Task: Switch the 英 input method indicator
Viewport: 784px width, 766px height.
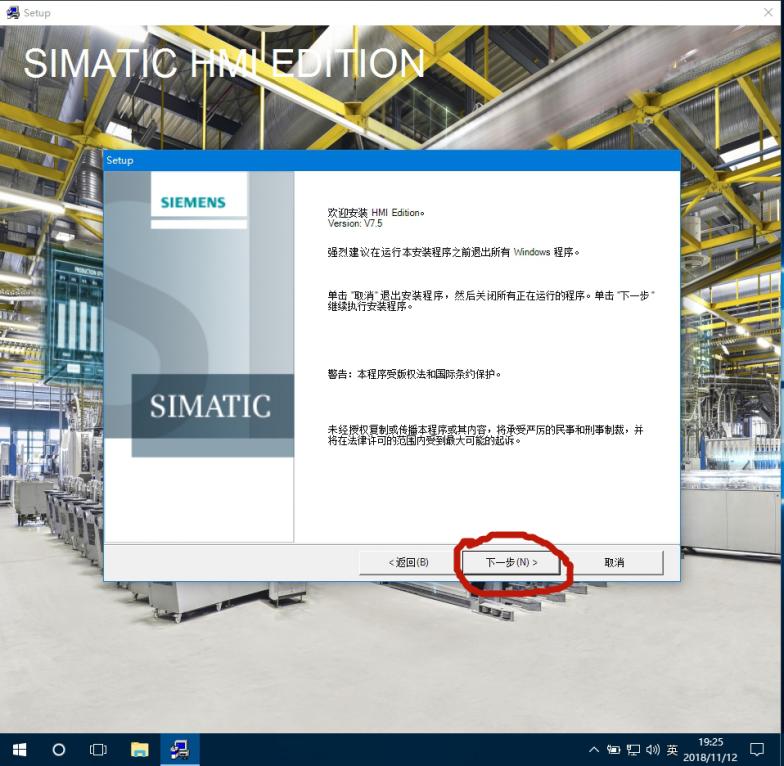Action: tap(672, 750)
